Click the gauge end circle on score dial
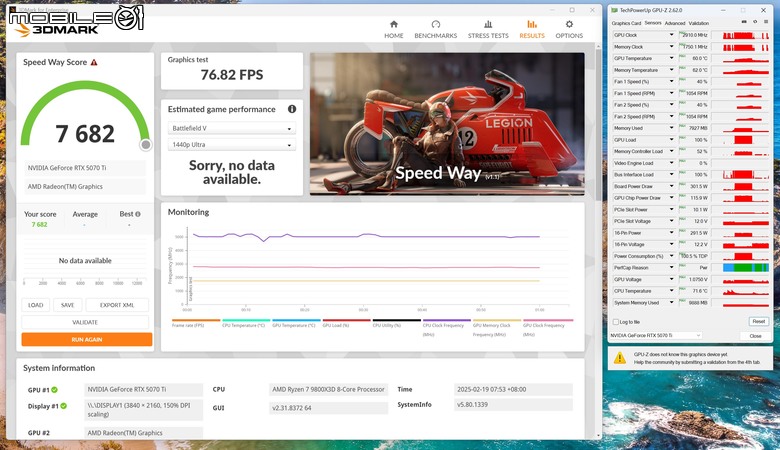Image resolution: width=780 pixels, height=450 pixels. coord(145,145)
